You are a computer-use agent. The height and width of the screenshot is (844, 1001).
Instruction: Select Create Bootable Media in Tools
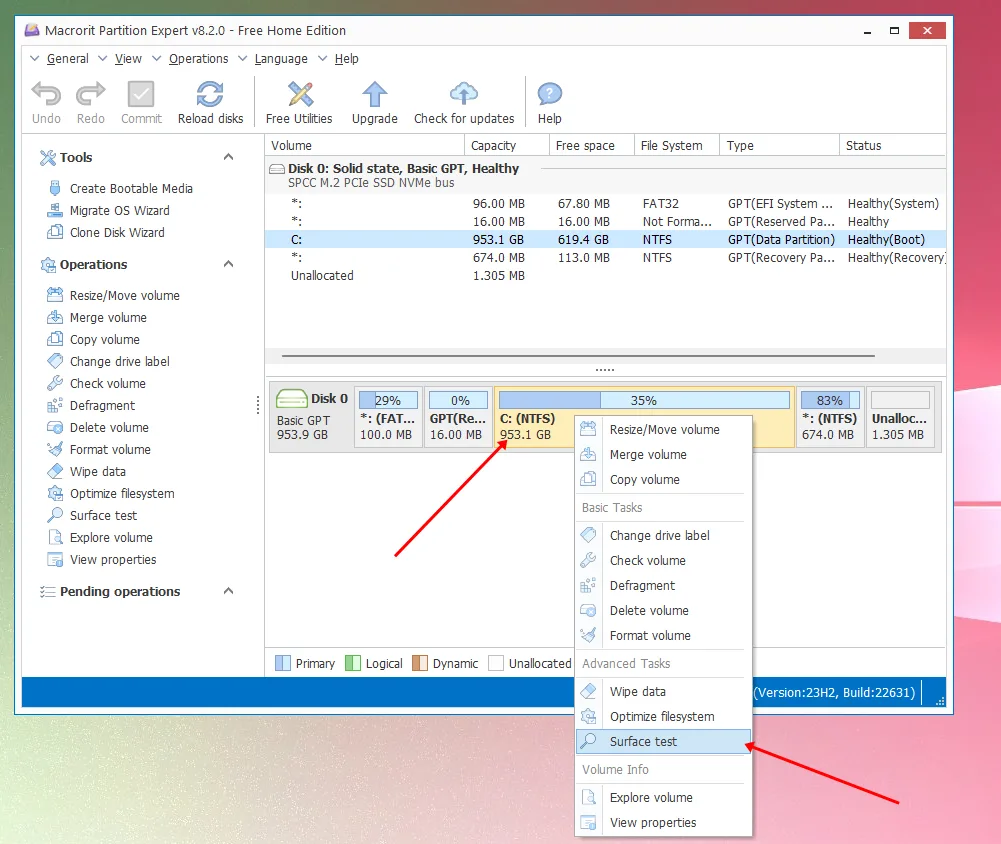pos(131,188)
